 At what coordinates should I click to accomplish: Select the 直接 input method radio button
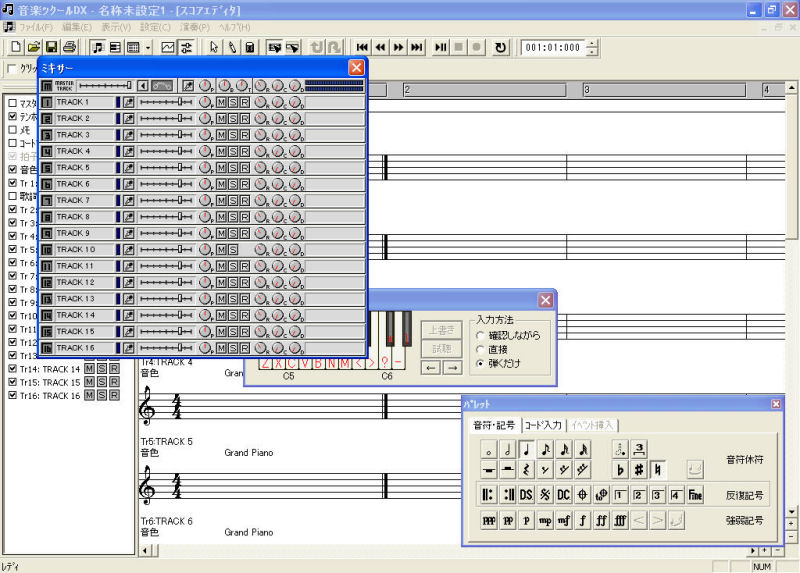(481, 350)
